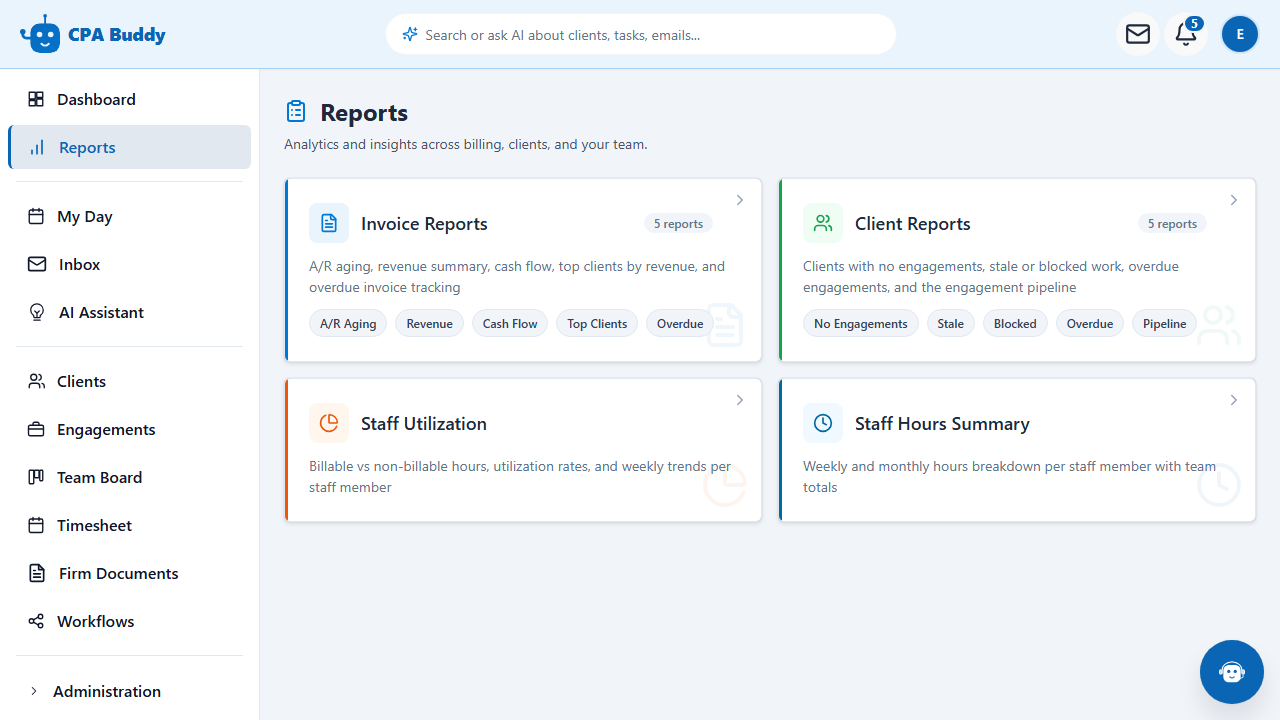1280x720 pixels.
Task: Click the Client Reports people icon
Action: click(x=823, y=223)
